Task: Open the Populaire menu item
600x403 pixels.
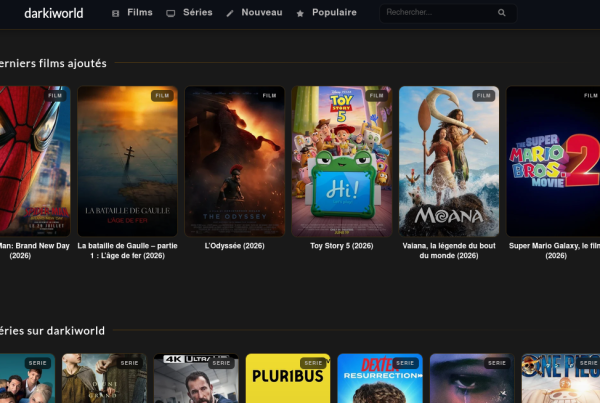Action: point(334,13)
